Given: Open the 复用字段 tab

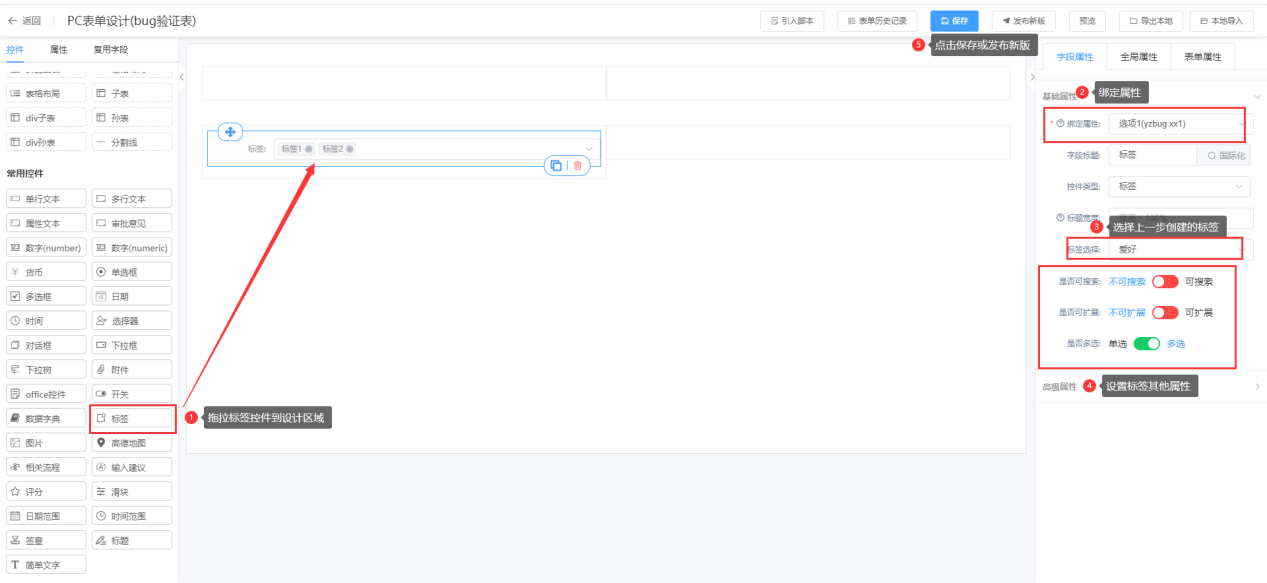Looking at the screenshot, I should pyautogui.click(x=110, y=49).
